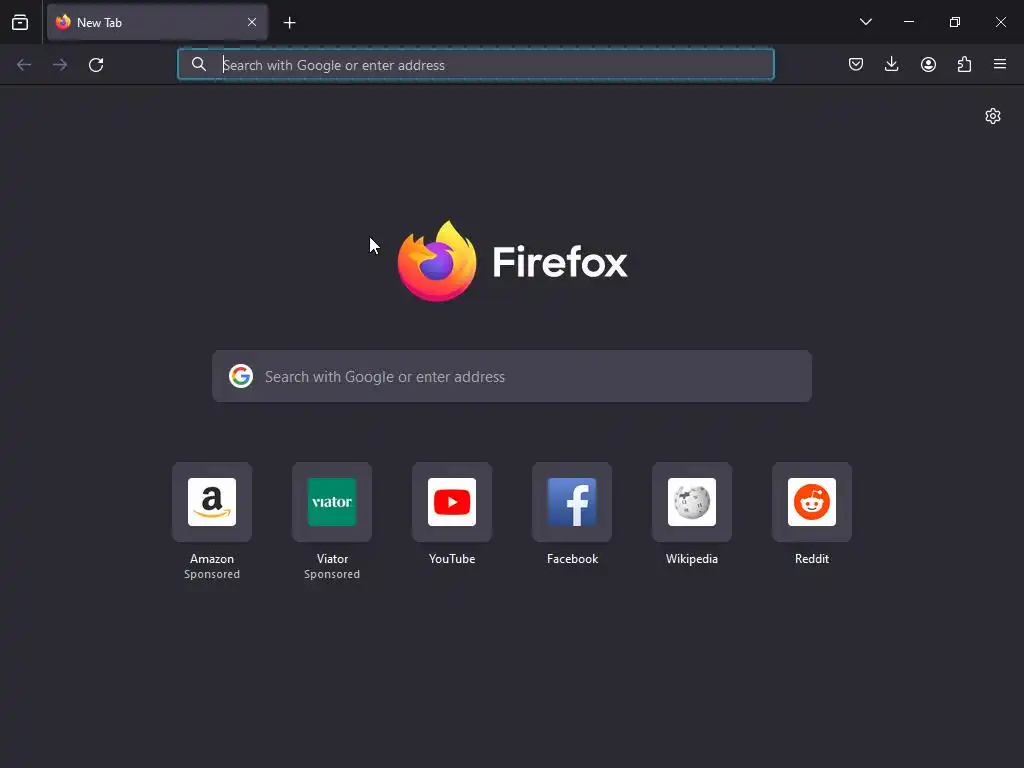
Task: Select the New Tab tab
Action: click(157, 22)
